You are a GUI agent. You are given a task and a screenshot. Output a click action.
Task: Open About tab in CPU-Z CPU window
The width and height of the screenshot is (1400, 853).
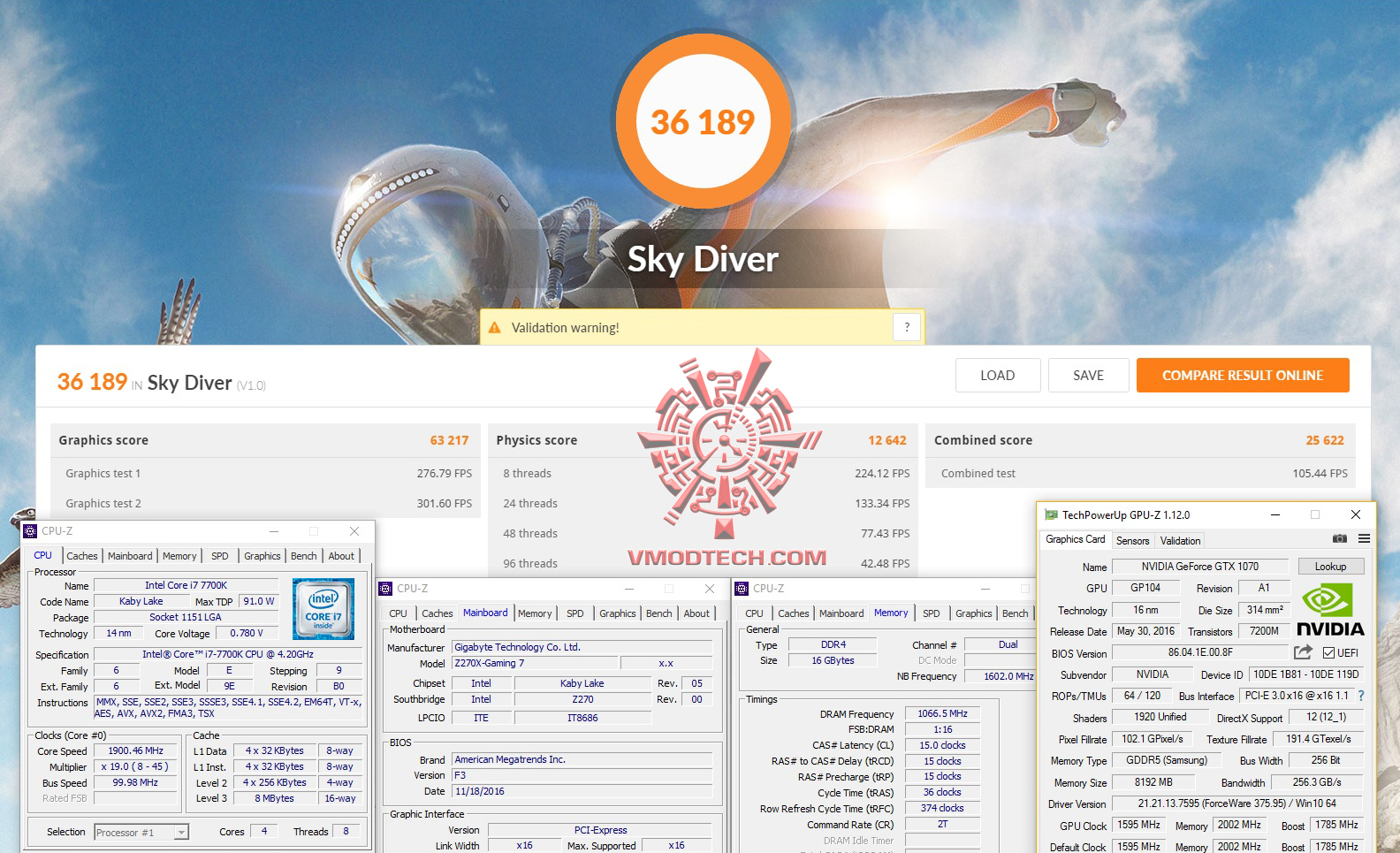[x=341, y=556]
